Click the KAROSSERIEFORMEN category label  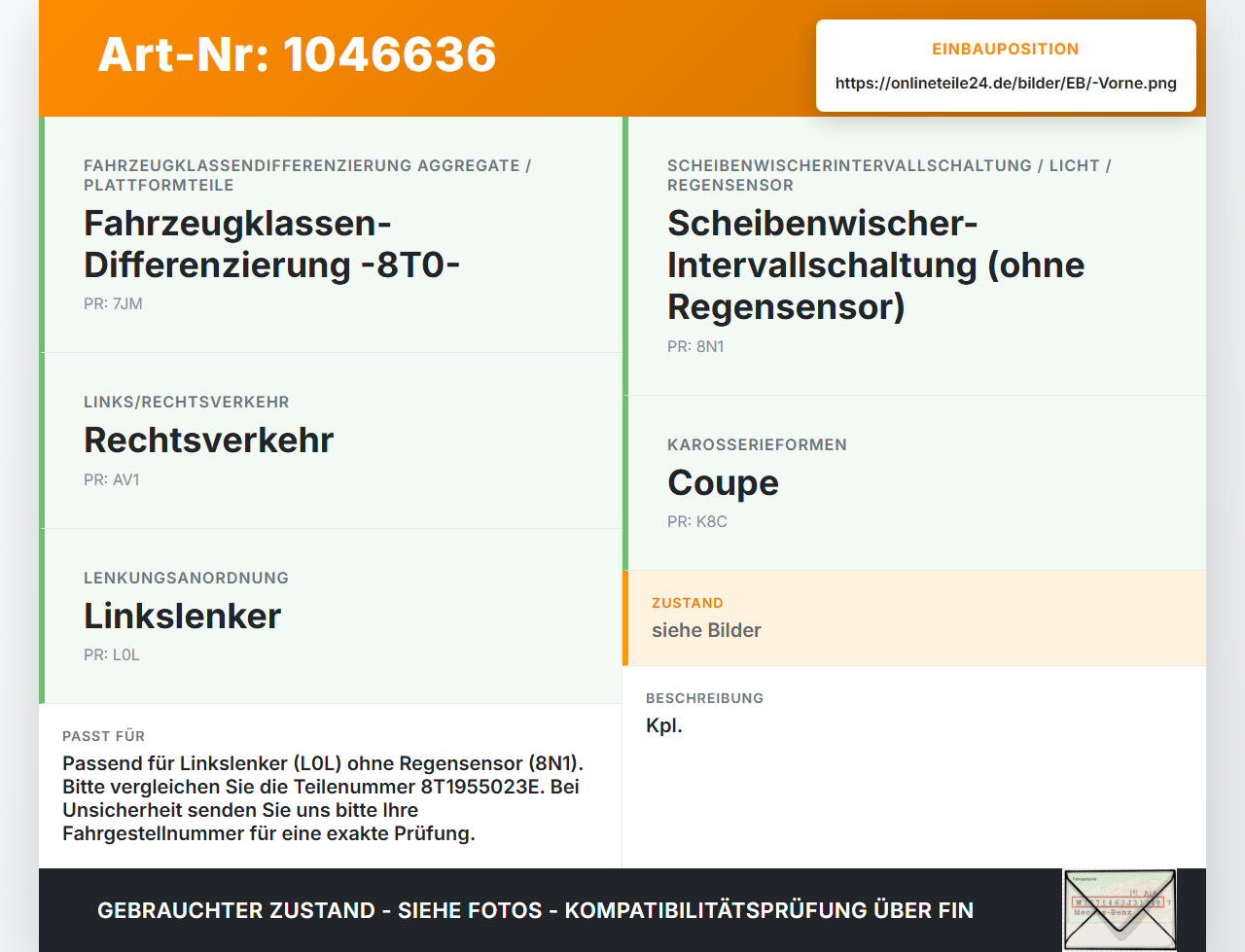(x=757, y=444)
